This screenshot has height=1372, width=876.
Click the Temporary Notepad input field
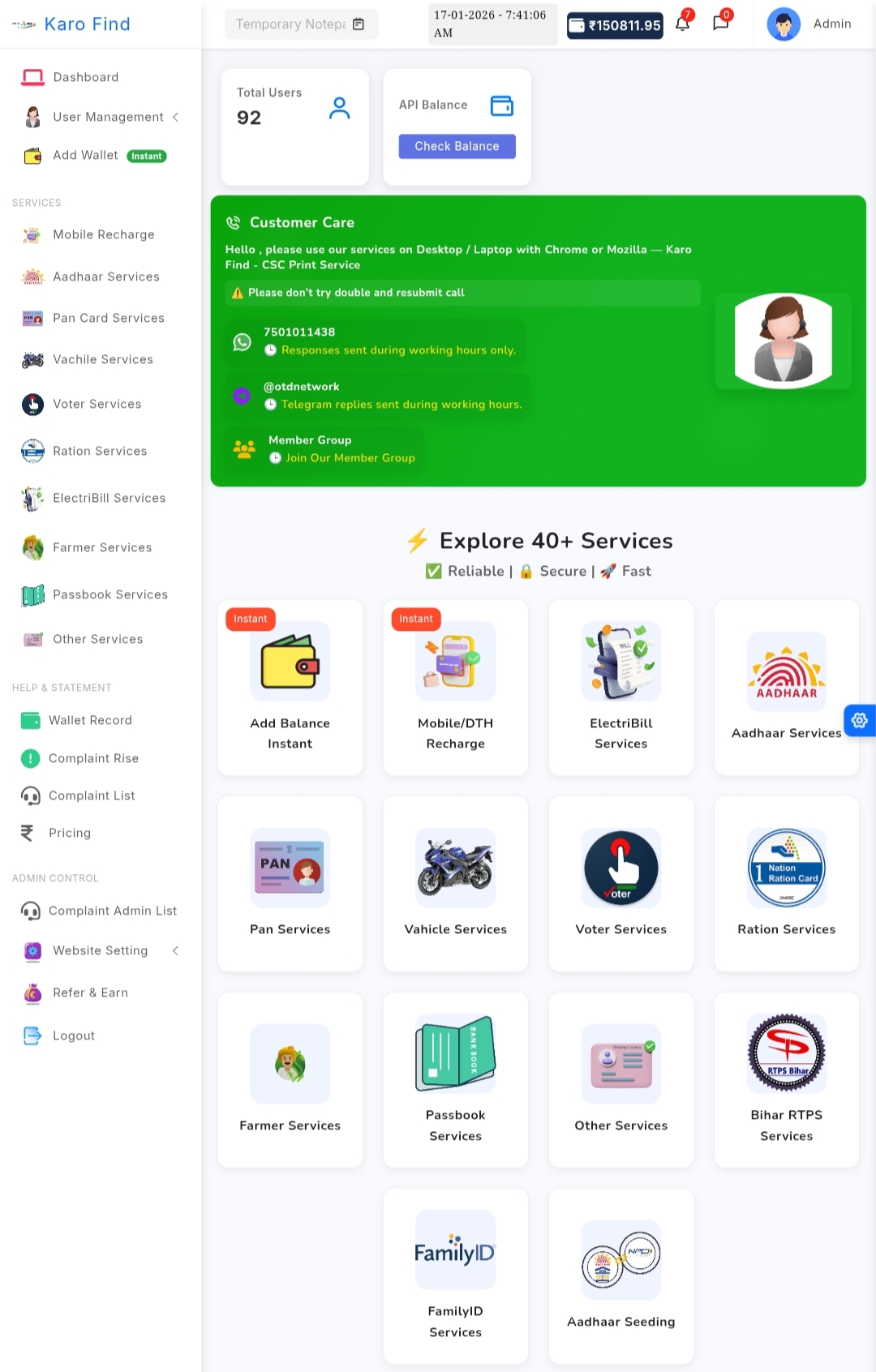290,24
